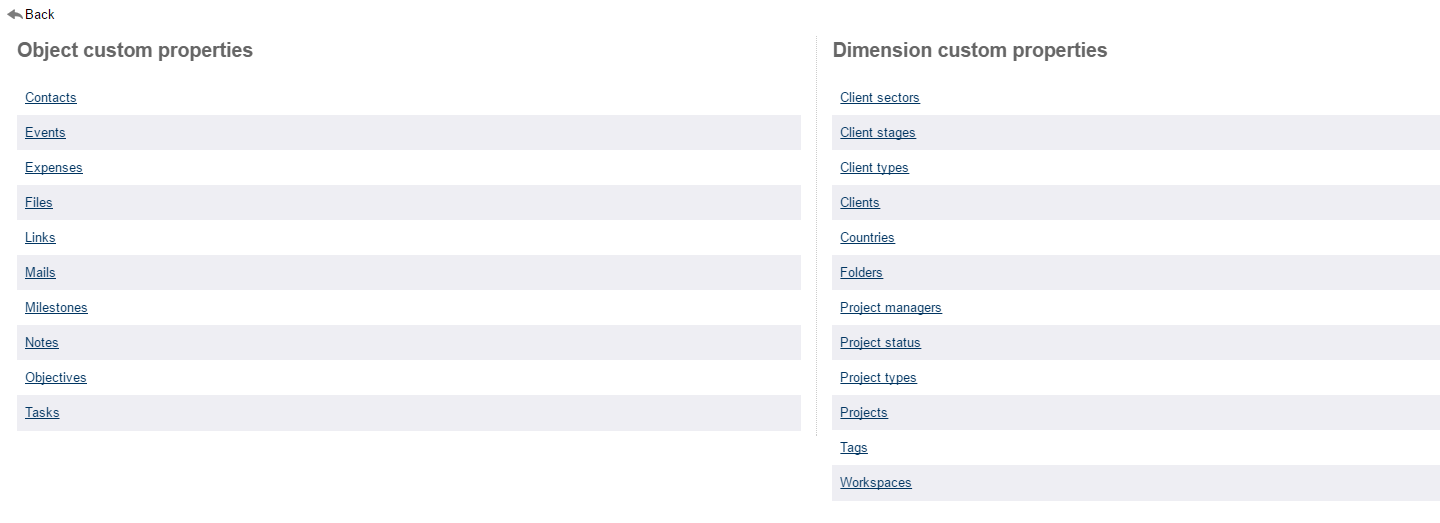Click the Back arrow icon
Image resolution: width=1440 pixels, height=523 pixels.
15,14
